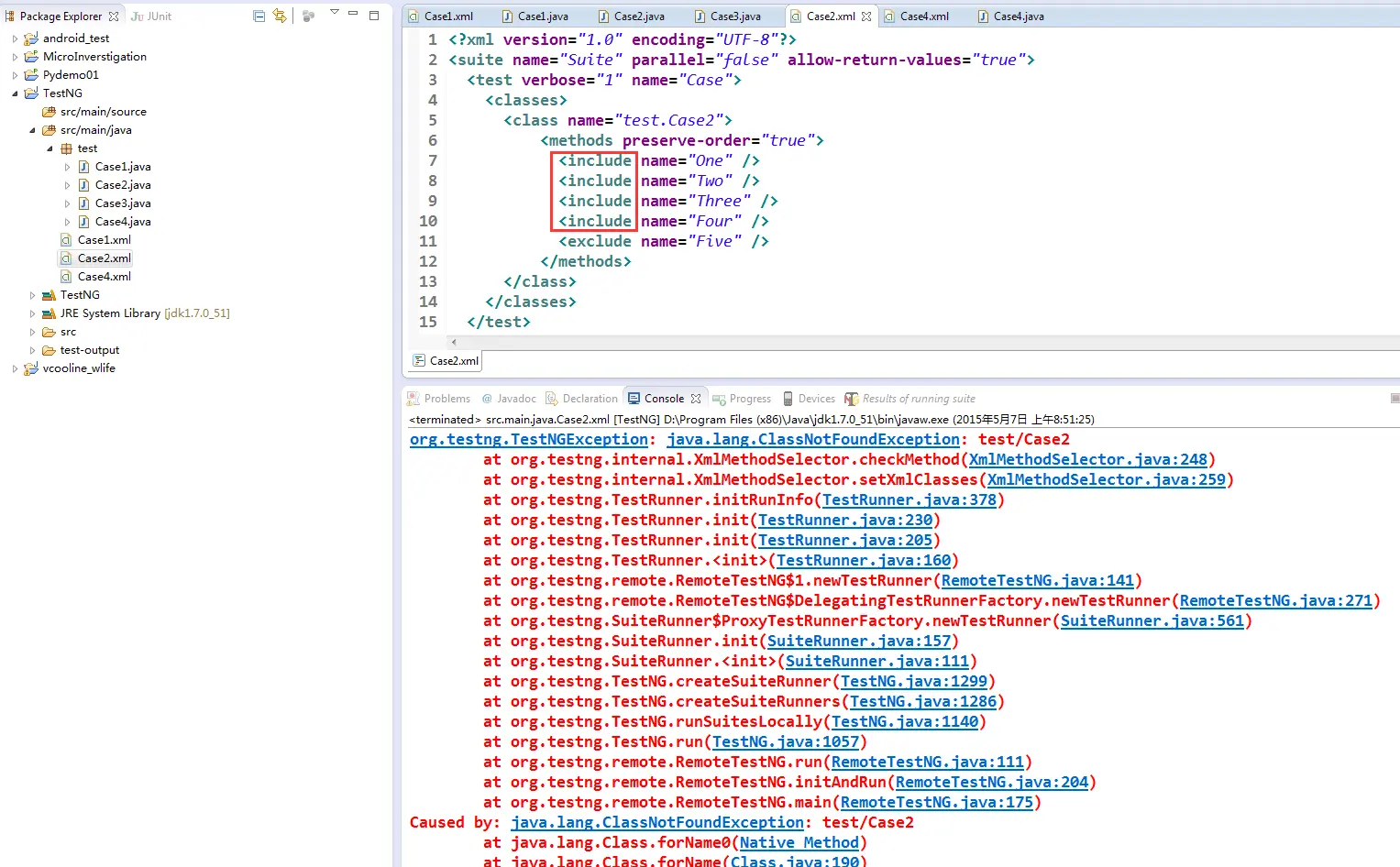This screenshot has height=867, width=1400.
Task: Click the Case1.java file icon
Action: 83,167
